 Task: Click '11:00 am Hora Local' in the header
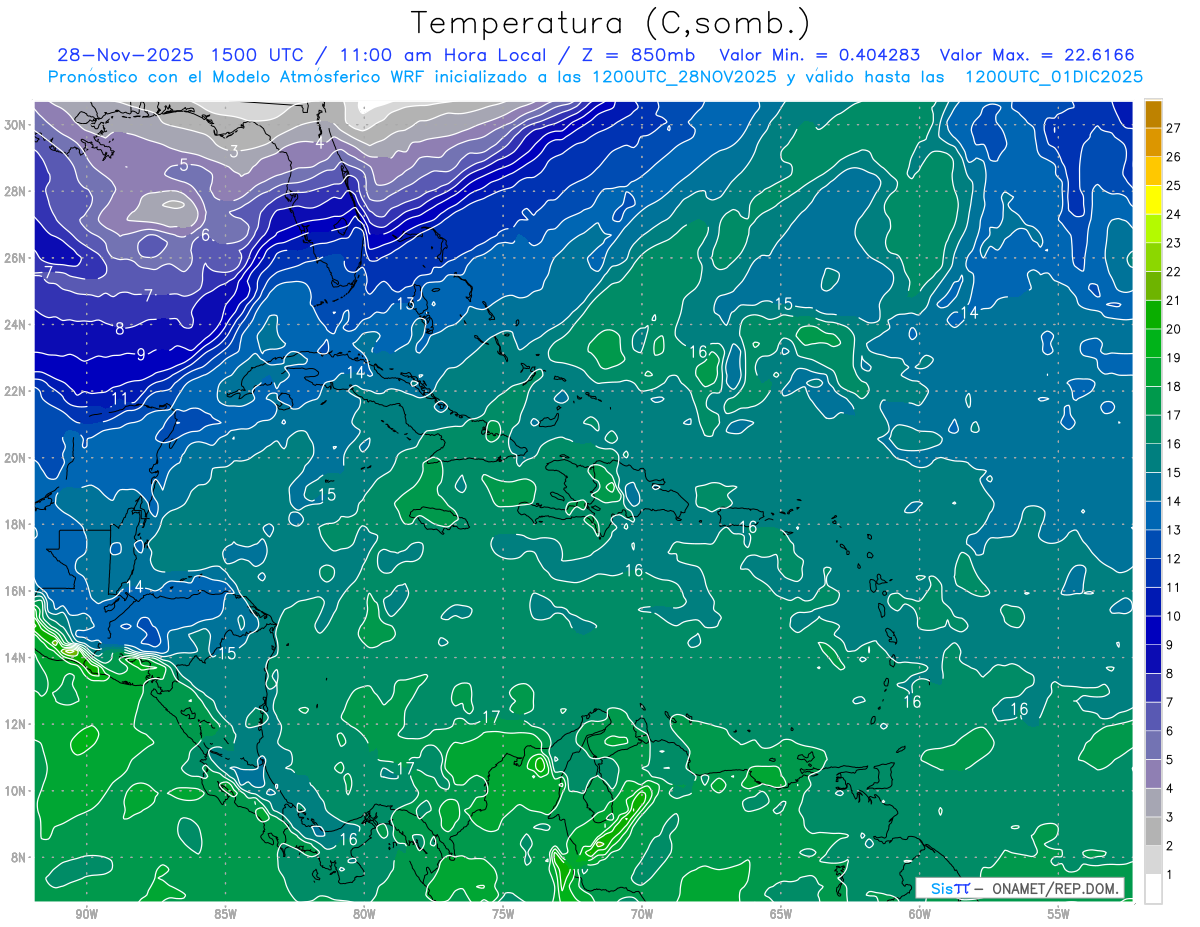tap(445, 55)
